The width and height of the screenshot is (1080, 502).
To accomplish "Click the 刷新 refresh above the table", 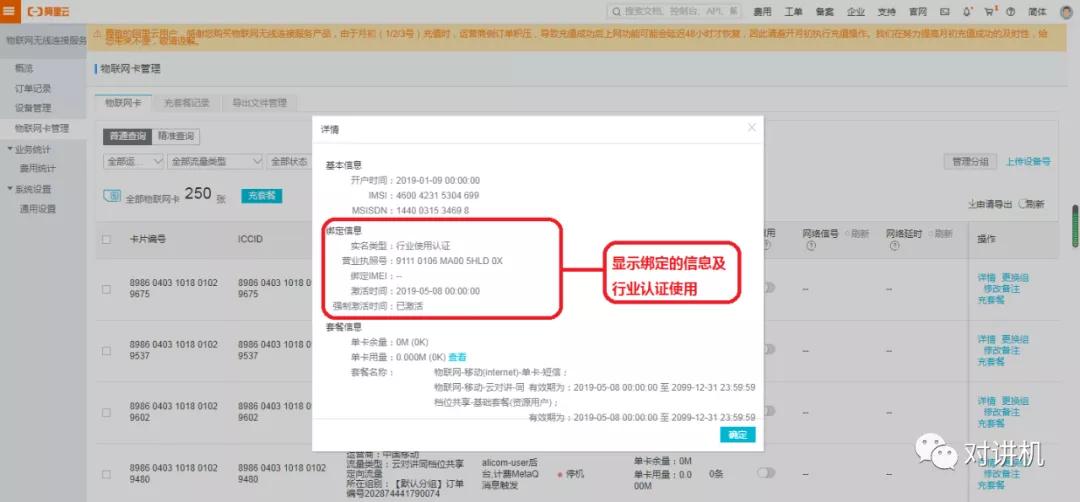I will [1031, 204].
